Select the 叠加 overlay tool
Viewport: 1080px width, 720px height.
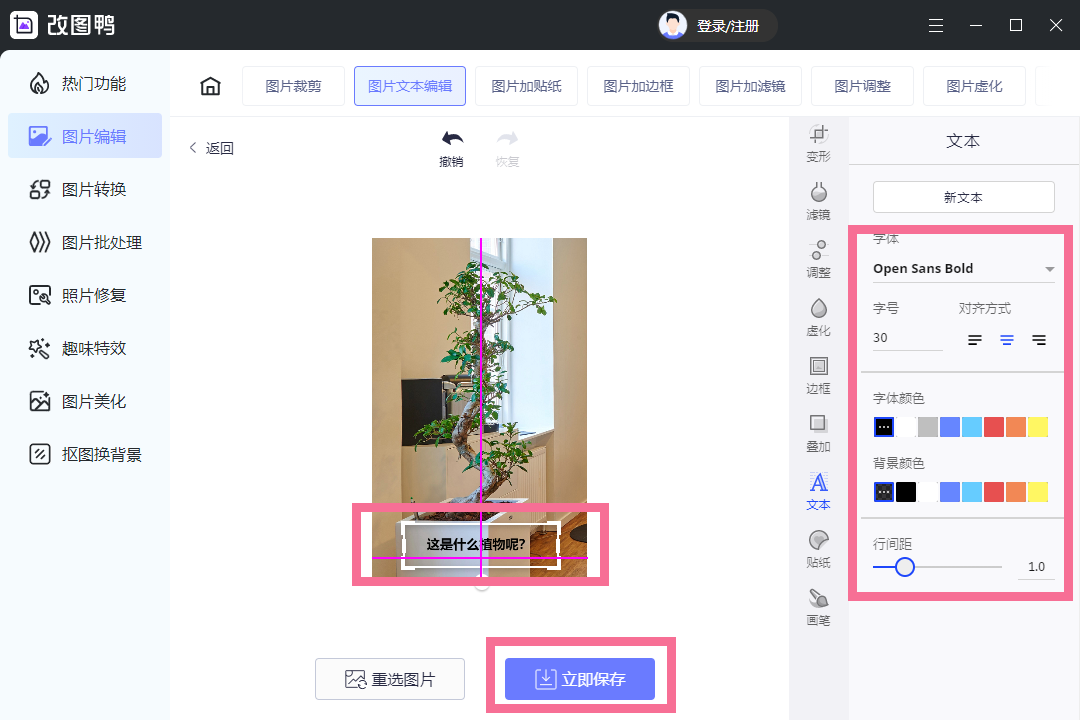[818, 433]
